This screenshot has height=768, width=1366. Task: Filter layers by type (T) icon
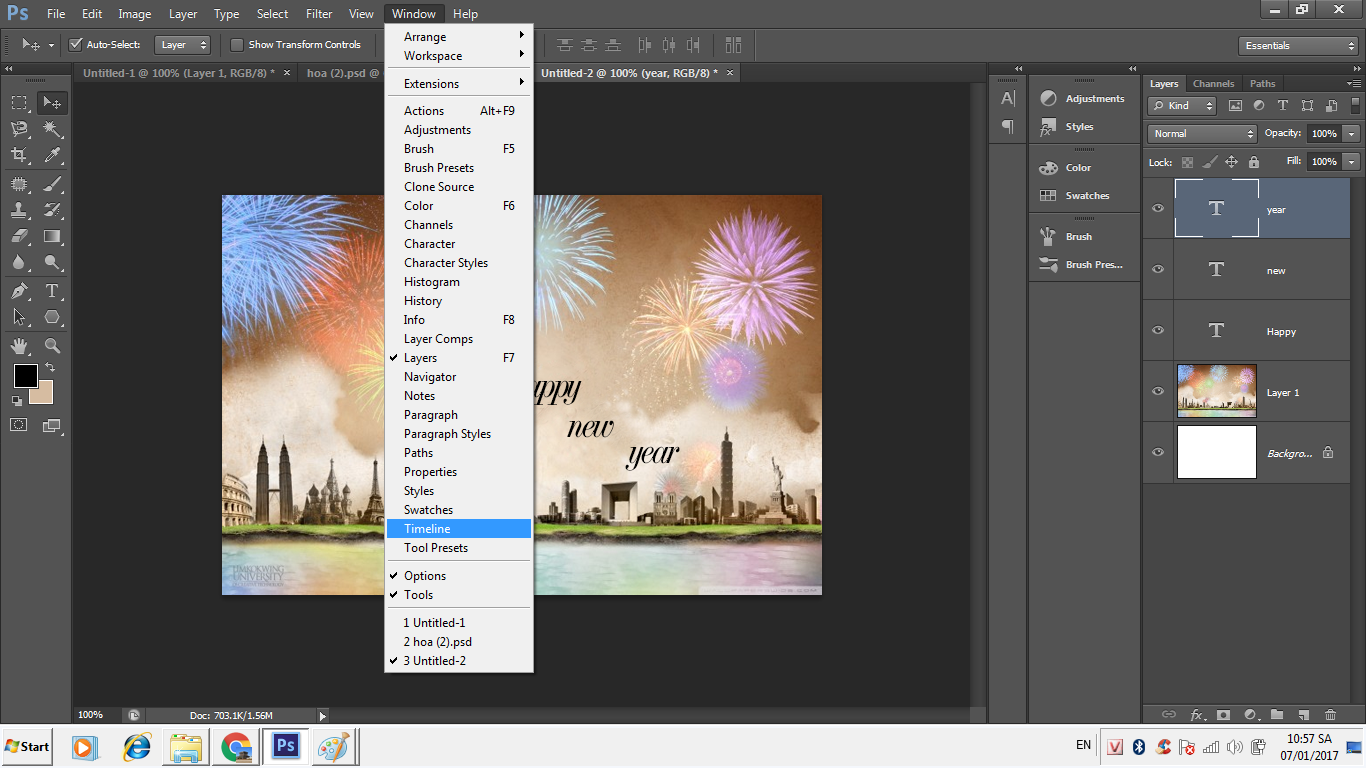[x=1283, y=106]
